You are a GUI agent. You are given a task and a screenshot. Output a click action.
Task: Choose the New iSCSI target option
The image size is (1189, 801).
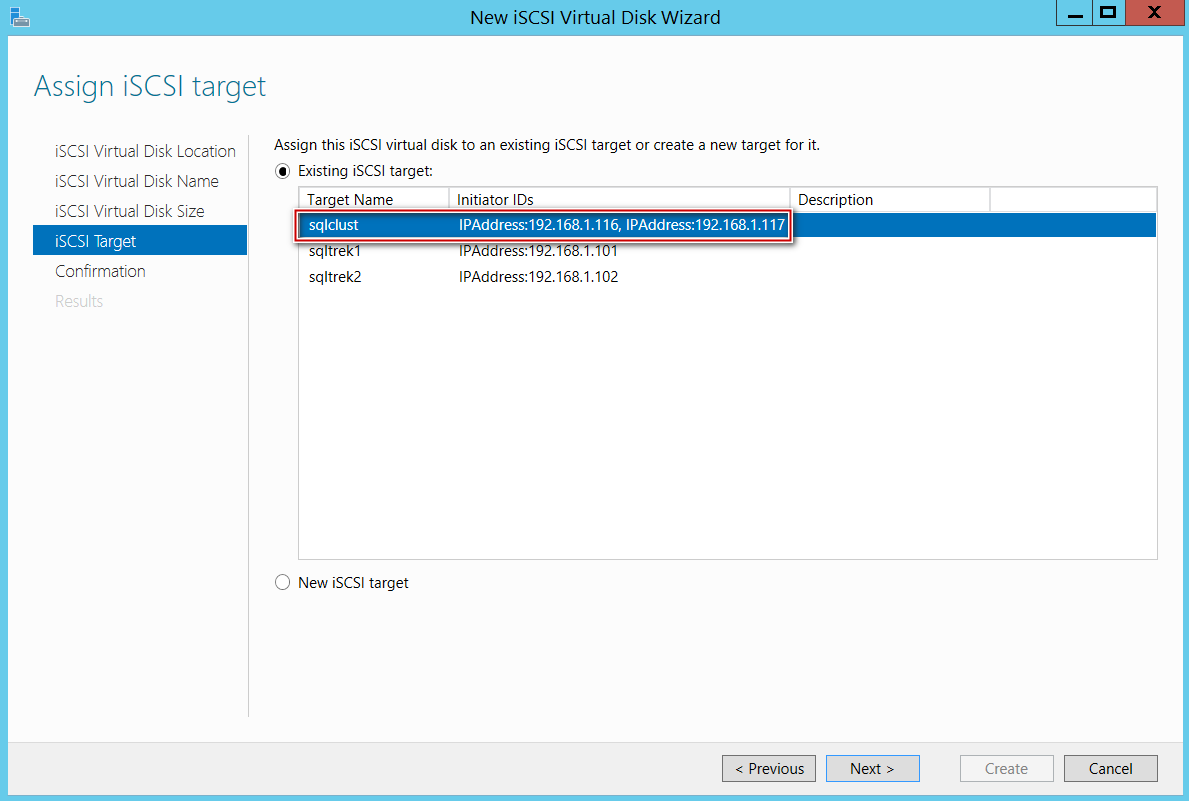283,583
